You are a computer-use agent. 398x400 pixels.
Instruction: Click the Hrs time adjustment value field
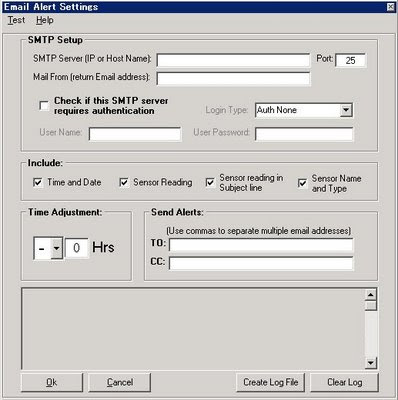[77, 248]
